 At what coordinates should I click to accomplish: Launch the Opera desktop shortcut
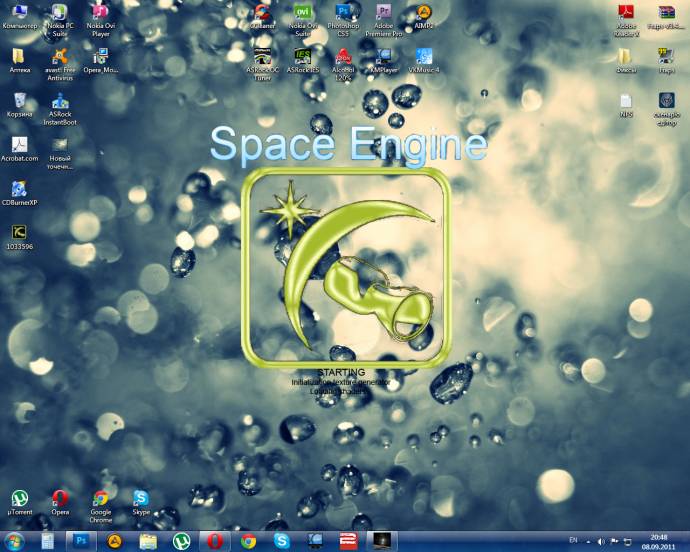pos(60,503)
